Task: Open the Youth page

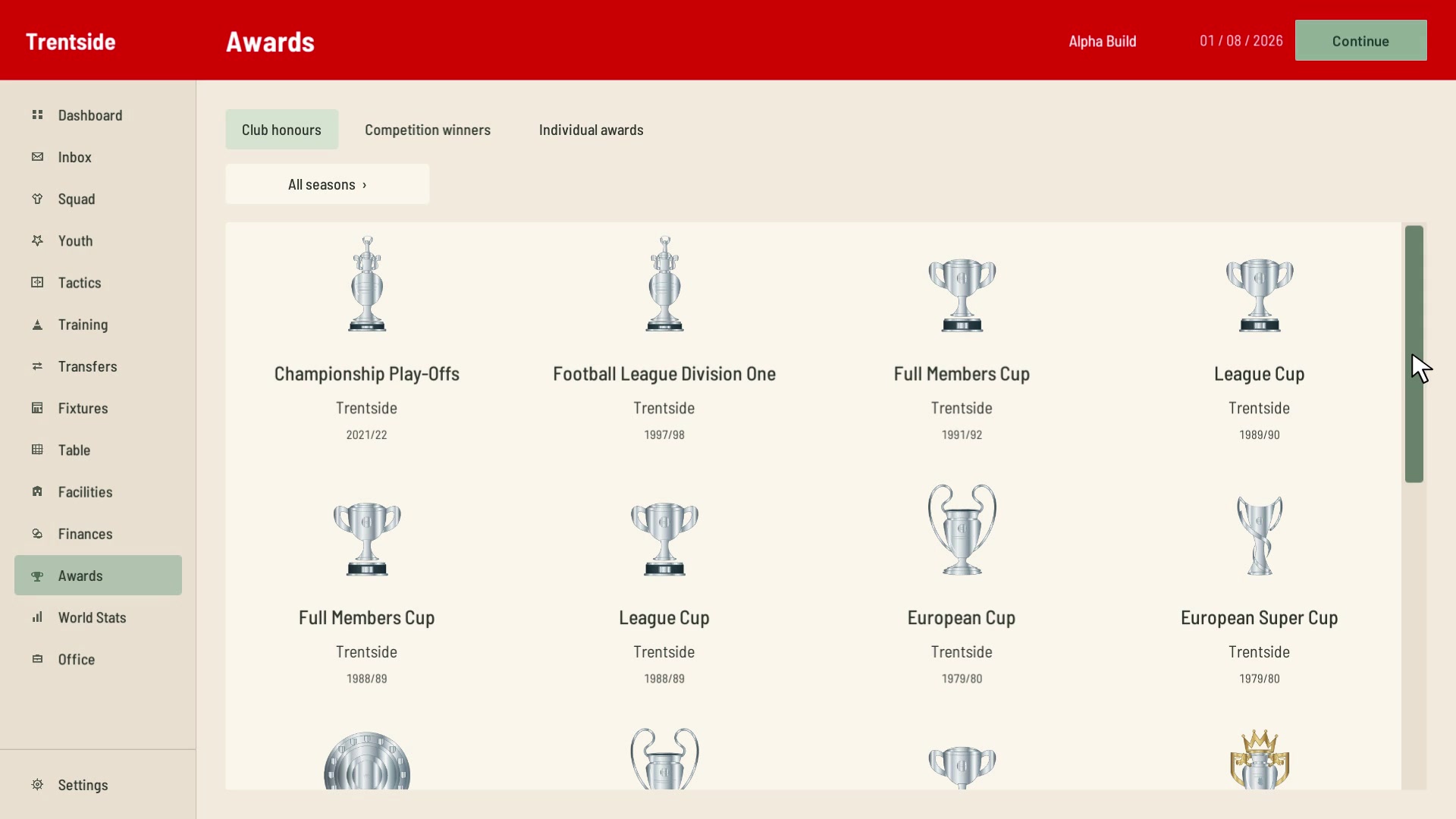Action: (98, 240)
